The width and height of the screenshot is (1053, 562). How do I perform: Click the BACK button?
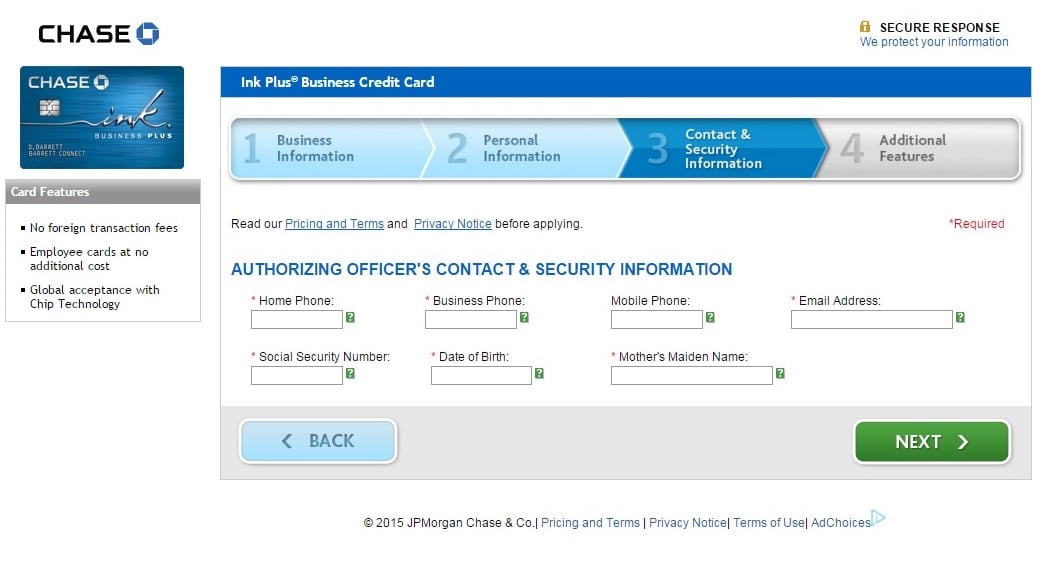tap(318, 441)
